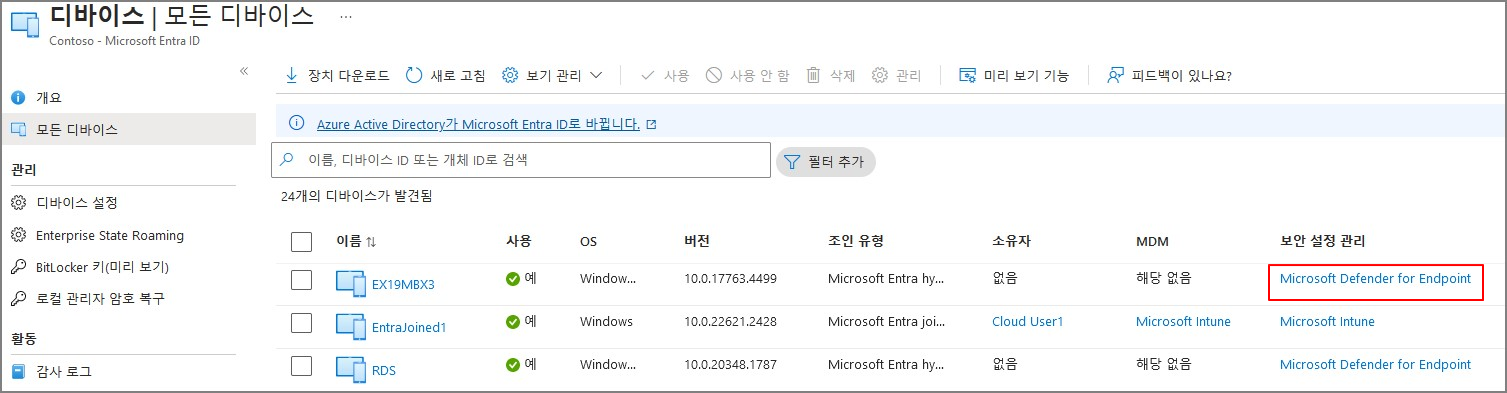The width and height of the screenshot is (1507, 393).
Task: Sort by 이름 column header
Action: 356,241
